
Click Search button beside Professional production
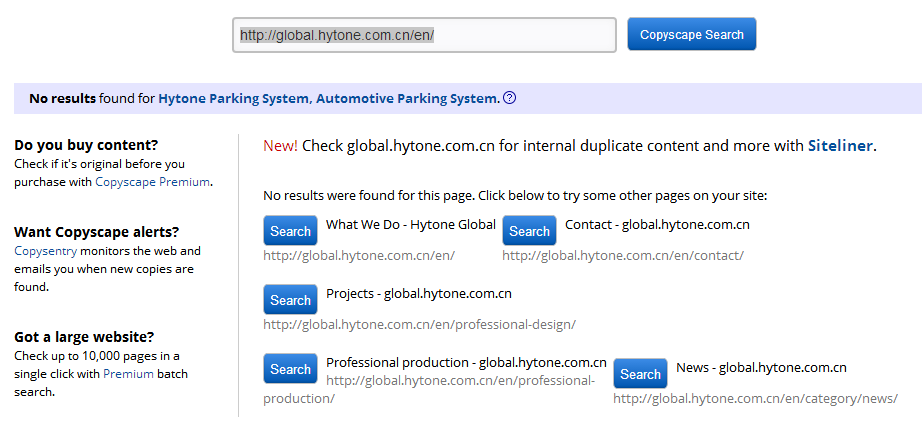tap(290, 369)
